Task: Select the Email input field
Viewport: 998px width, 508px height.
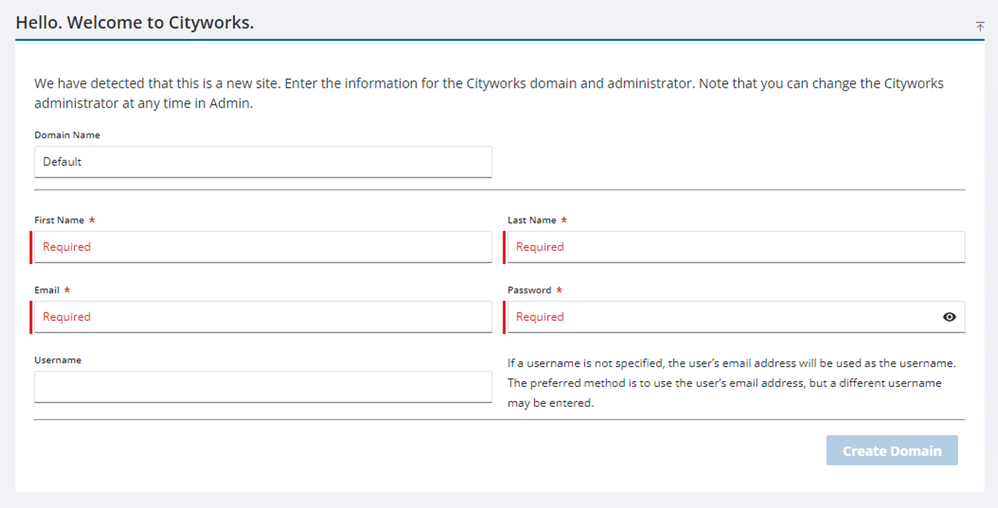Action: pos(263,317)
